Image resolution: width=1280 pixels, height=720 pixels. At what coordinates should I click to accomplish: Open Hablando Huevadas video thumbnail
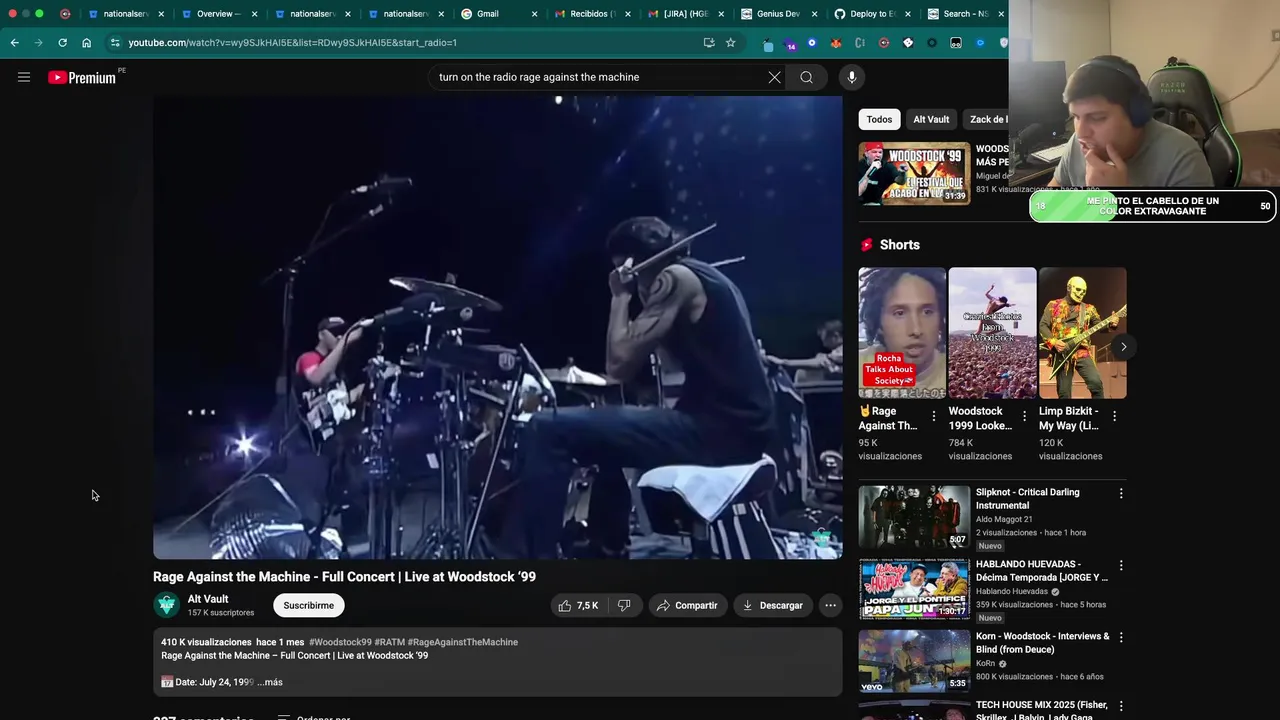tap(914, 589)
